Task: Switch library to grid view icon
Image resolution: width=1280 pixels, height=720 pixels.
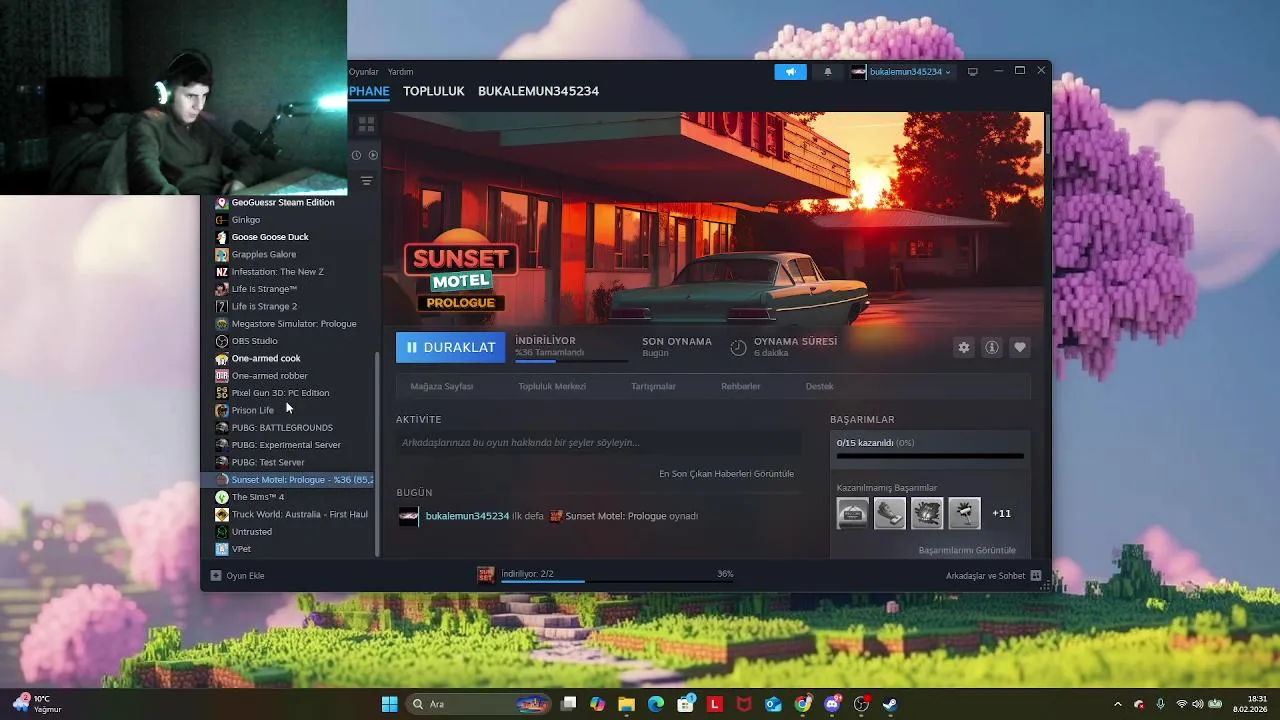Action: pos(366,124)
